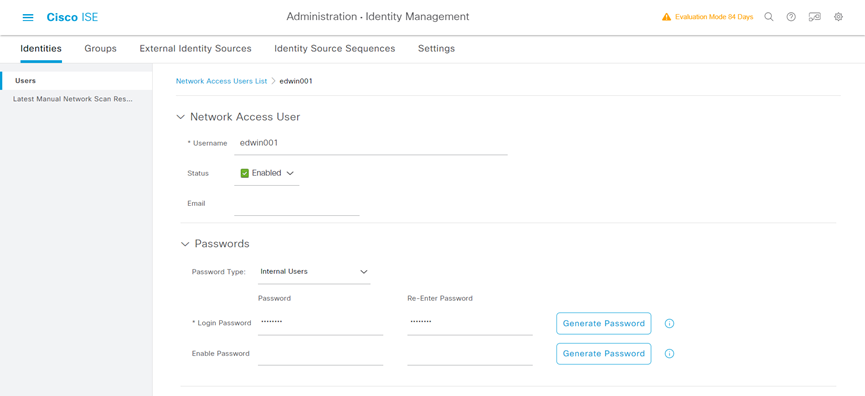865x396 pixels.
Task: Collapse the Network Access User section
Action: (x=180, y=117)
